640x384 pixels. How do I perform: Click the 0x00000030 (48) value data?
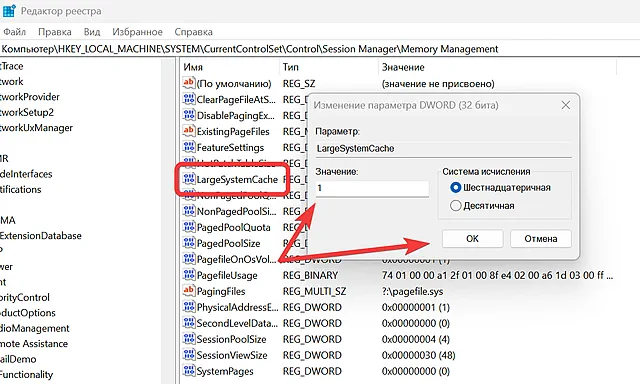tap(418, 355)
